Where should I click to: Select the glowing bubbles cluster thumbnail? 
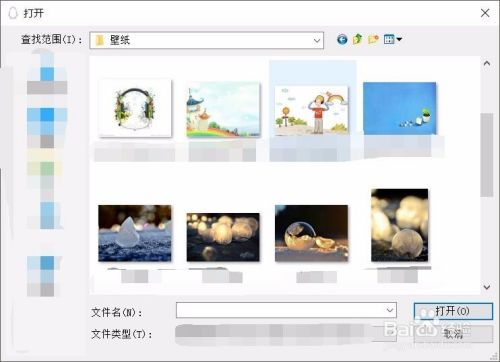coord(223,237)
